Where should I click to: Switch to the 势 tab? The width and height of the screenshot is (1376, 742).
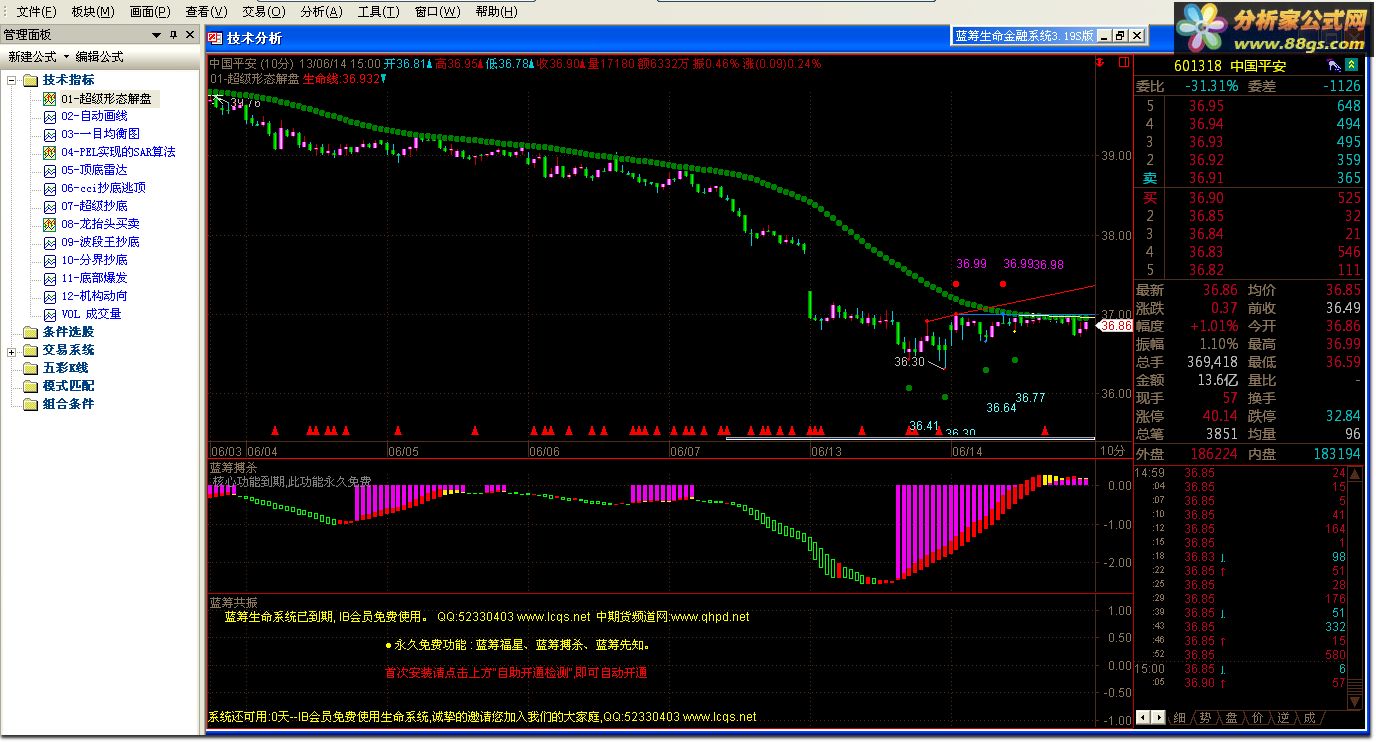(x=1205, y=718)
